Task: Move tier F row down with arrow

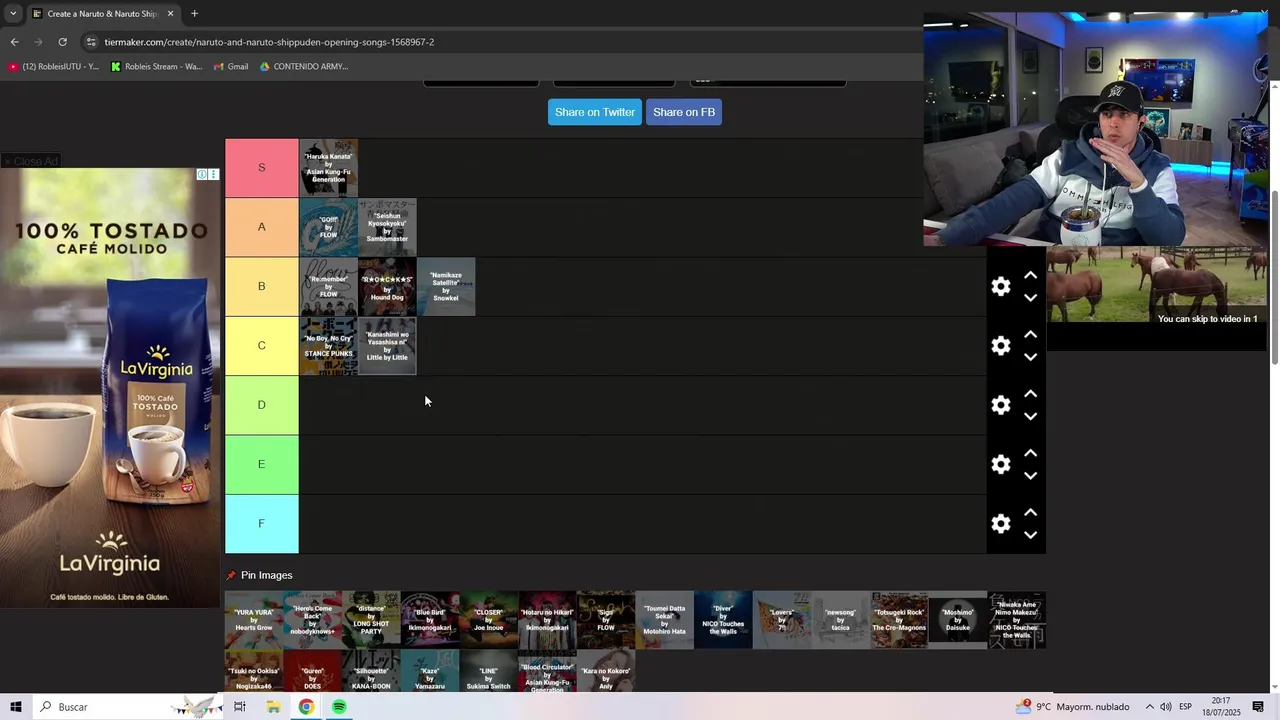Action: tap(1030, 534)
